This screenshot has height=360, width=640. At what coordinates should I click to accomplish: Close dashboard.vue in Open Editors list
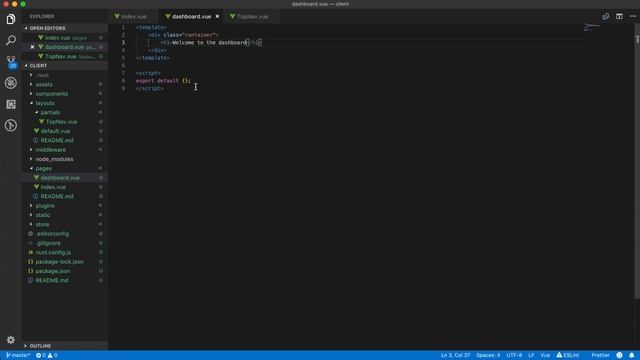(x=32, y=47)
